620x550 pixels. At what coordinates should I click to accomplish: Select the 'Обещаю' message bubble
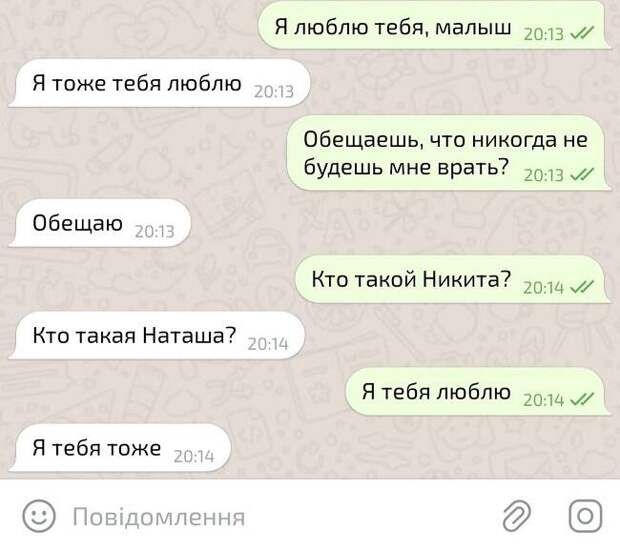100,223
